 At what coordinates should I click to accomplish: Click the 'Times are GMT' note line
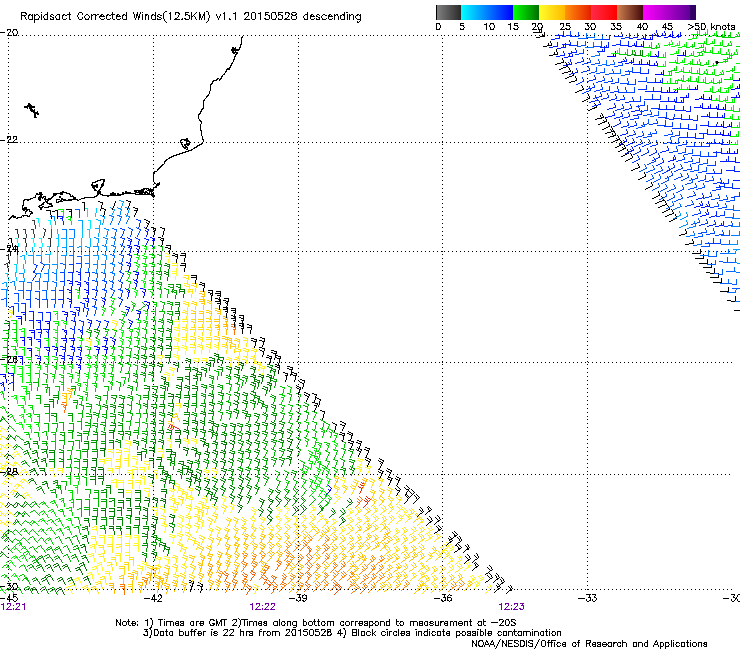316,623
